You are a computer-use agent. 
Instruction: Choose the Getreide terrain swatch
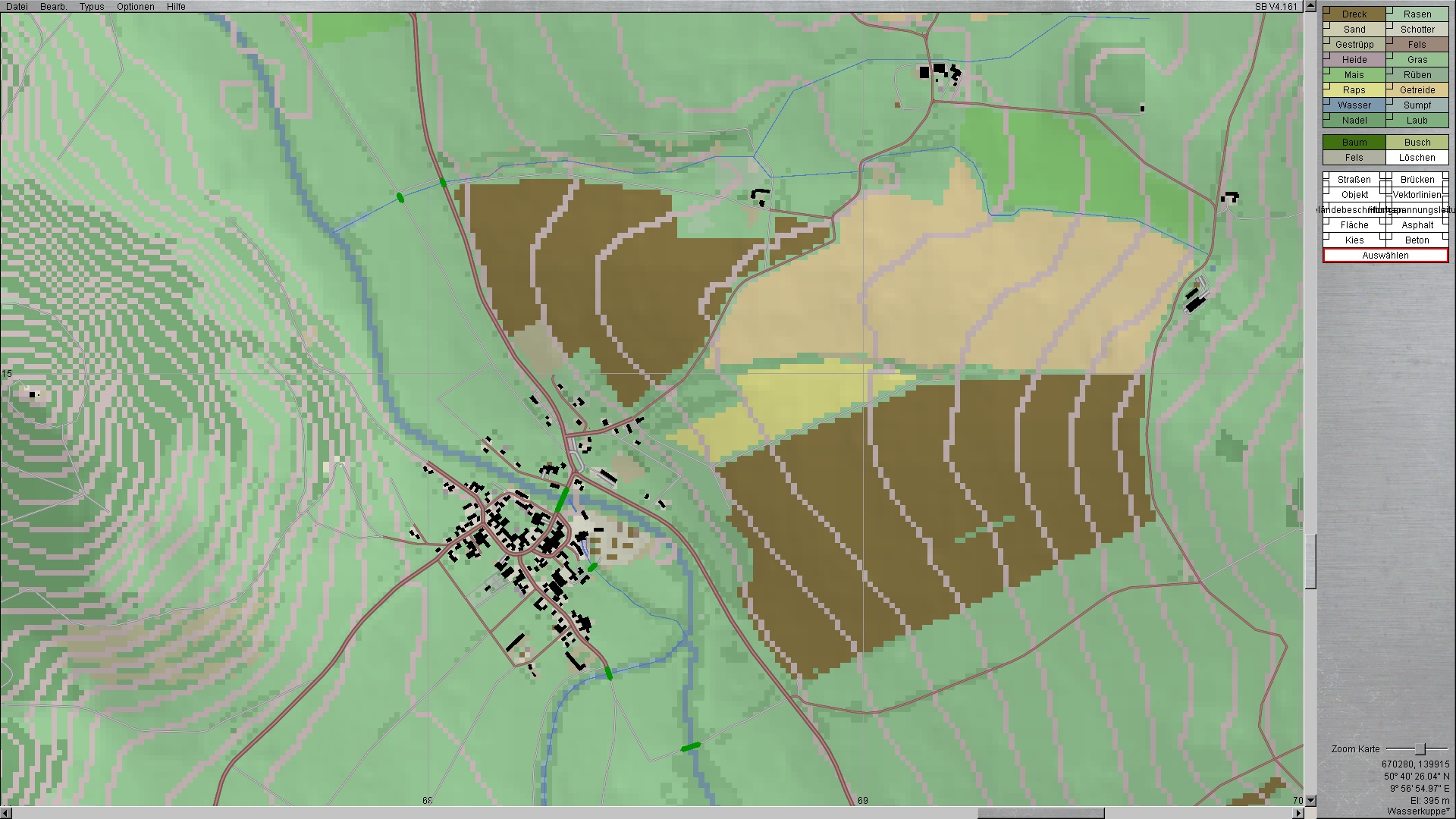tap(1417, 90)
